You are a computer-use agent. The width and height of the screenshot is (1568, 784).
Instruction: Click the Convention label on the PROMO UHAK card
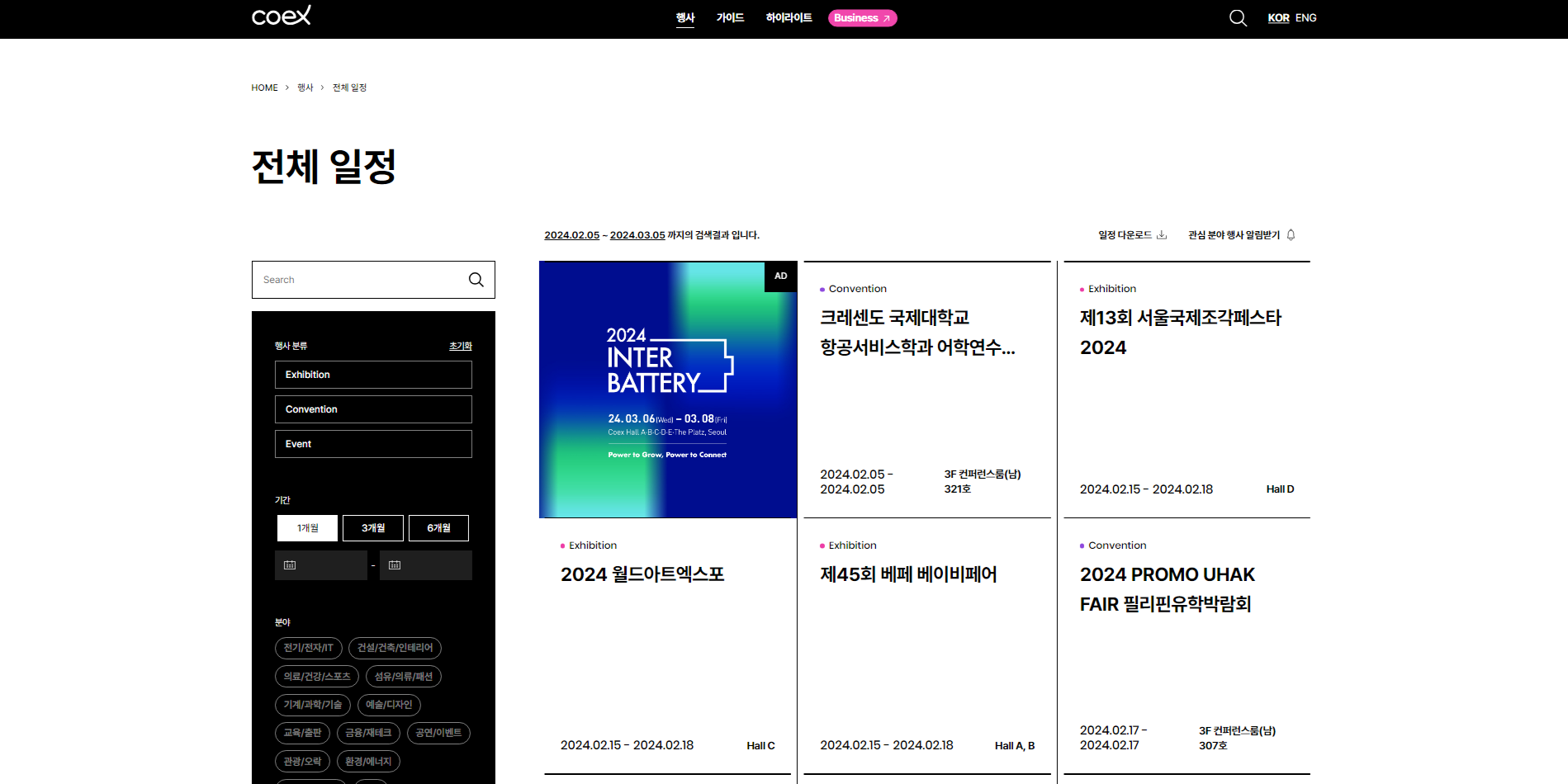tap(1117, 545)
